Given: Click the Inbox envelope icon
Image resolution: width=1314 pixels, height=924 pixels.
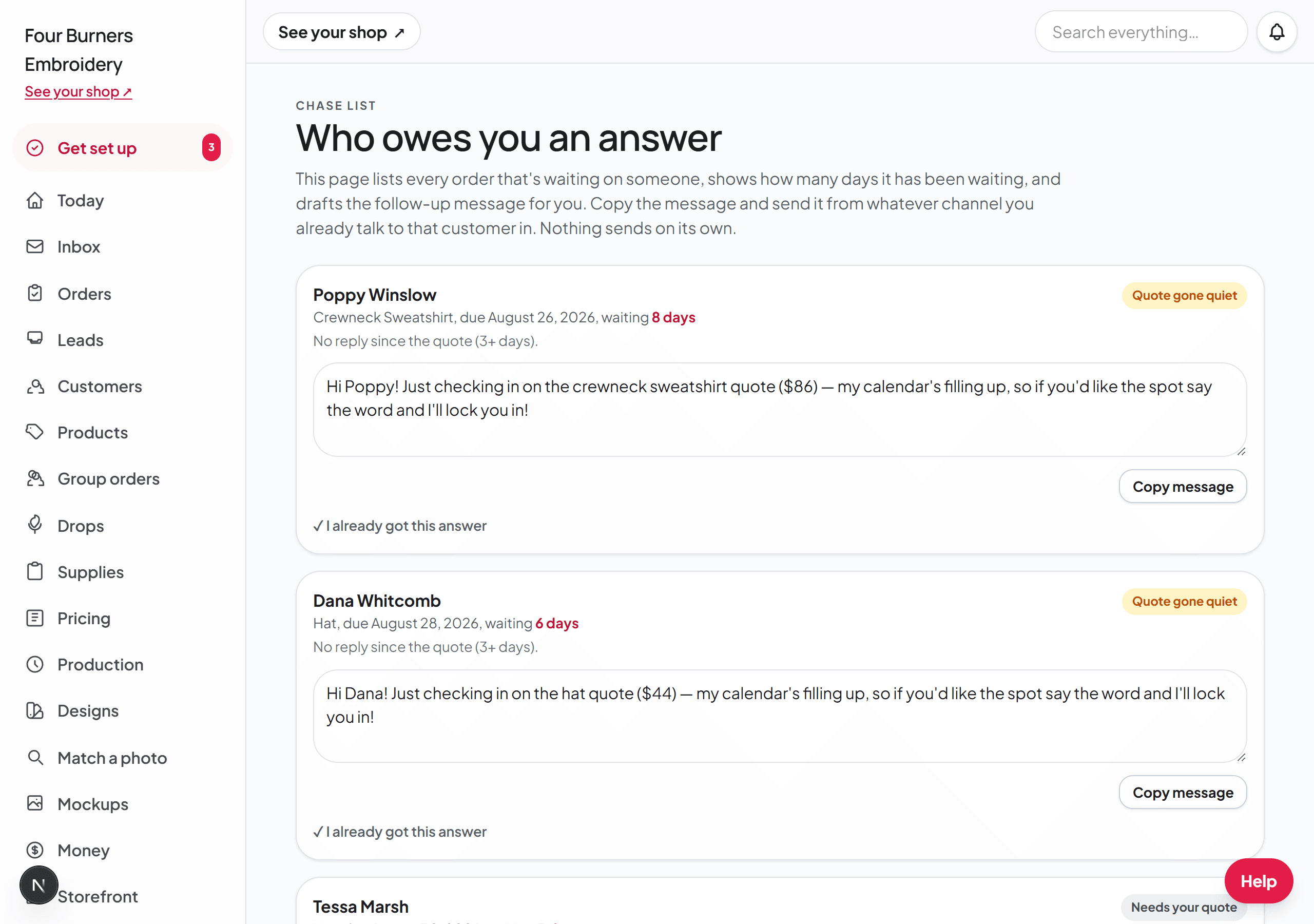Looking at the screenshot, I should pos(35,247).
